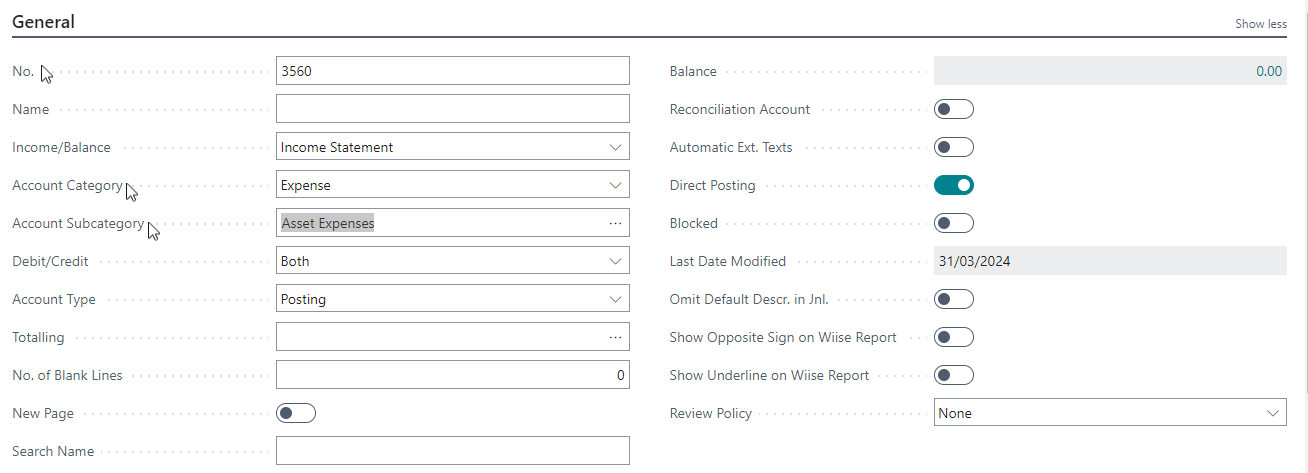The height and width of the screenshot is (473, 1308).
Task: Open the Account Category dropdown
Action: coord(452,185)
